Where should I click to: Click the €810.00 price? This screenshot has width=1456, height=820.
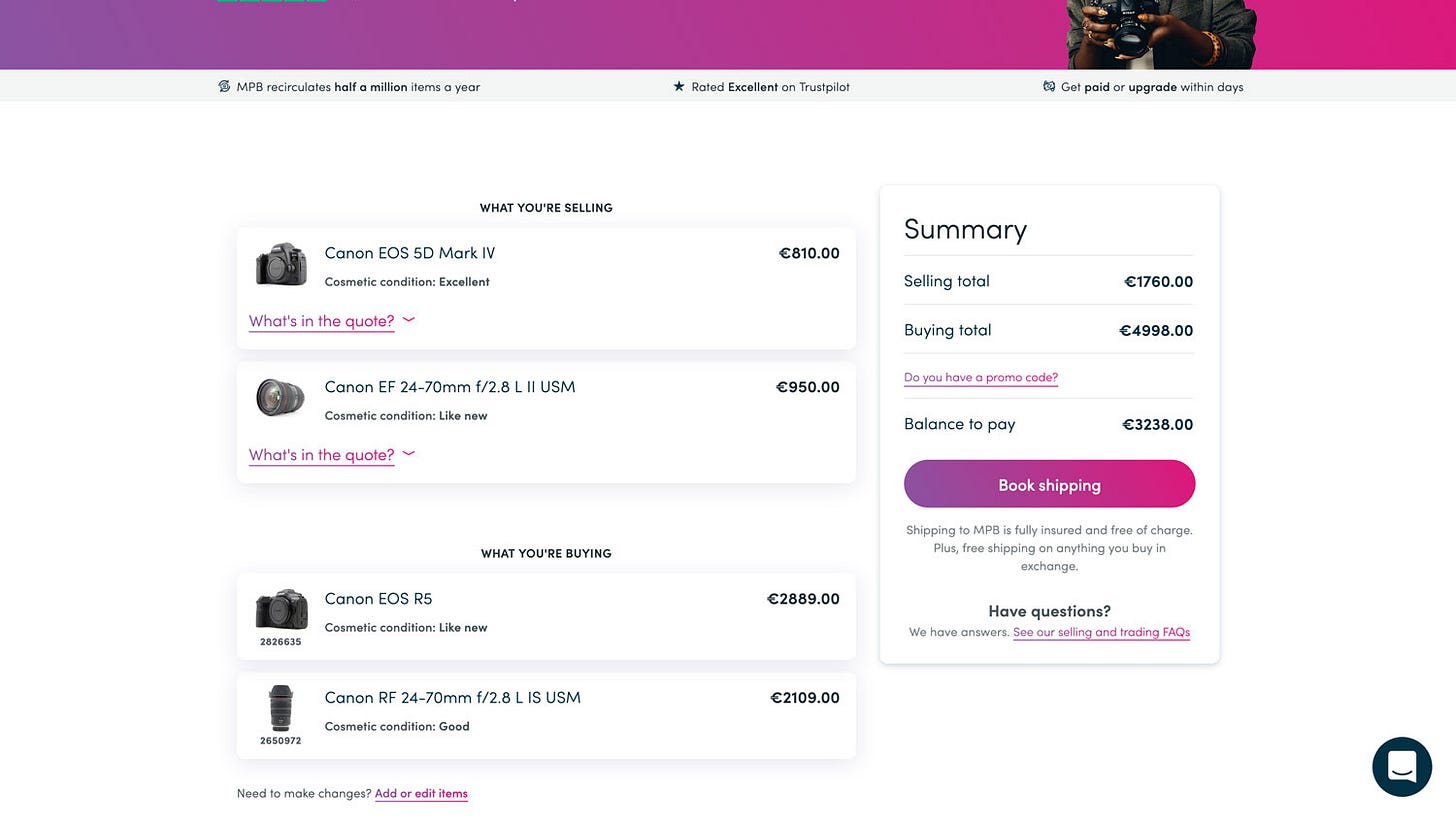809,253
